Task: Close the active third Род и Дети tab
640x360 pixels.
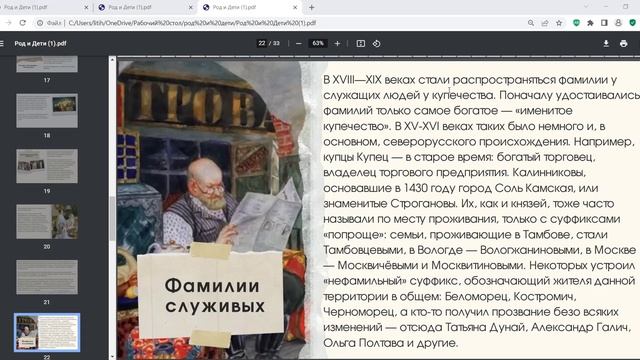Action: click(295, 7)
